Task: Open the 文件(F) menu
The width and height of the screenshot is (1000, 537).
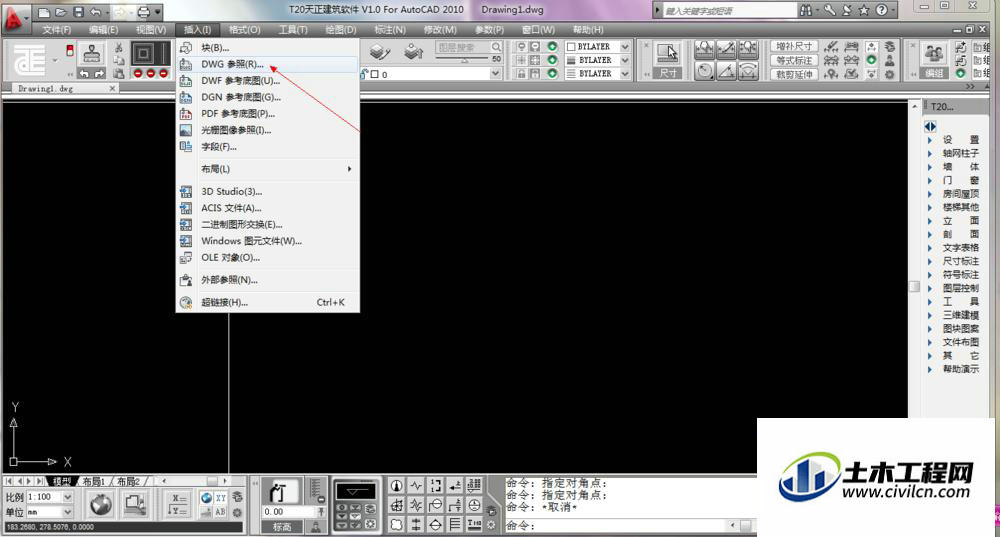Action: pos(57,29)
